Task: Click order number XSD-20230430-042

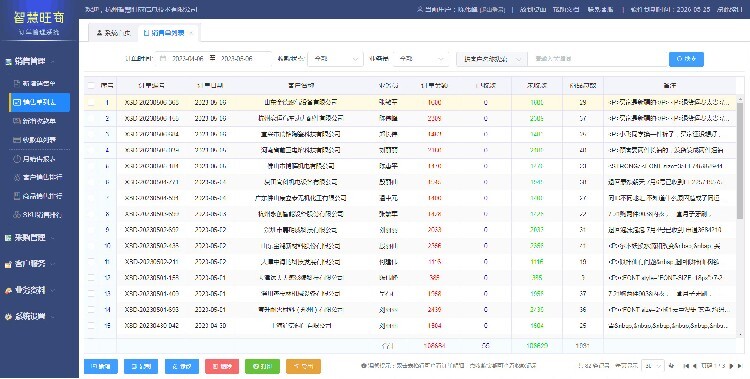Action: click(152, 325)
